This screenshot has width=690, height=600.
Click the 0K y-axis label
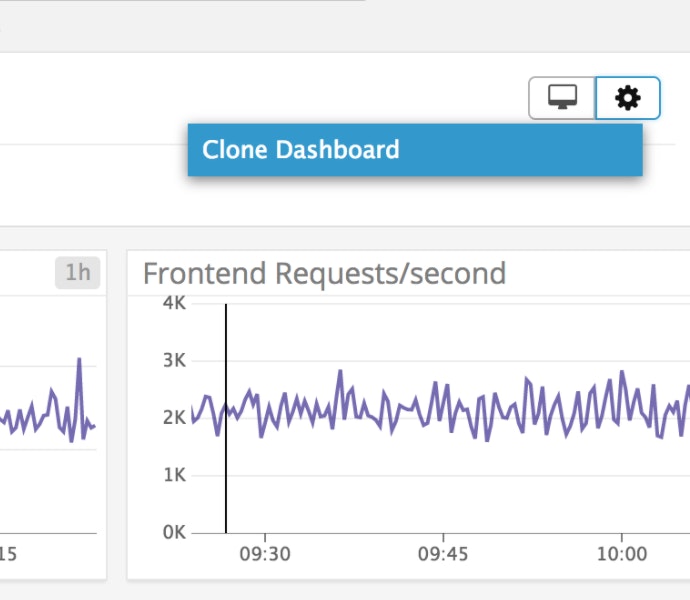point(173,532)
